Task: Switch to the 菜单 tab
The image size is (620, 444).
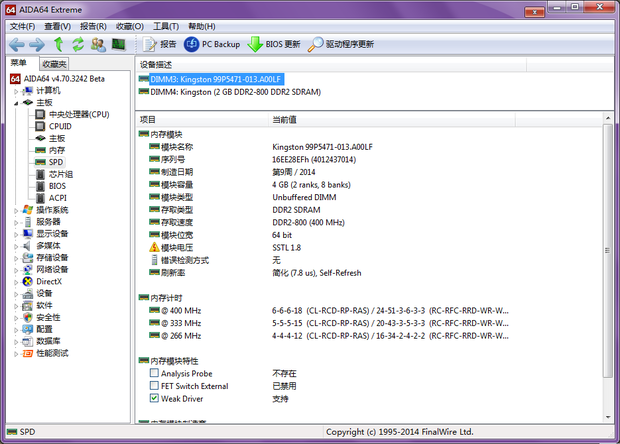Action: 18,63
